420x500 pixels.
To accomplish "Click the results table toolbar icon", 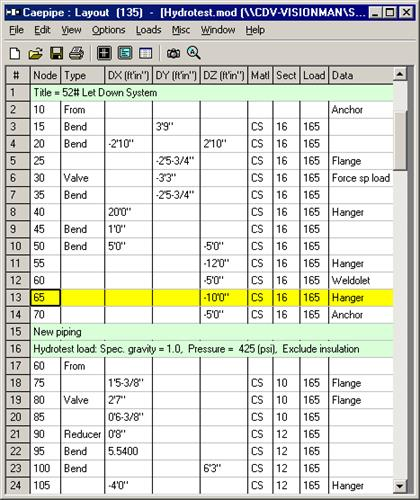I will pos(145,53).
